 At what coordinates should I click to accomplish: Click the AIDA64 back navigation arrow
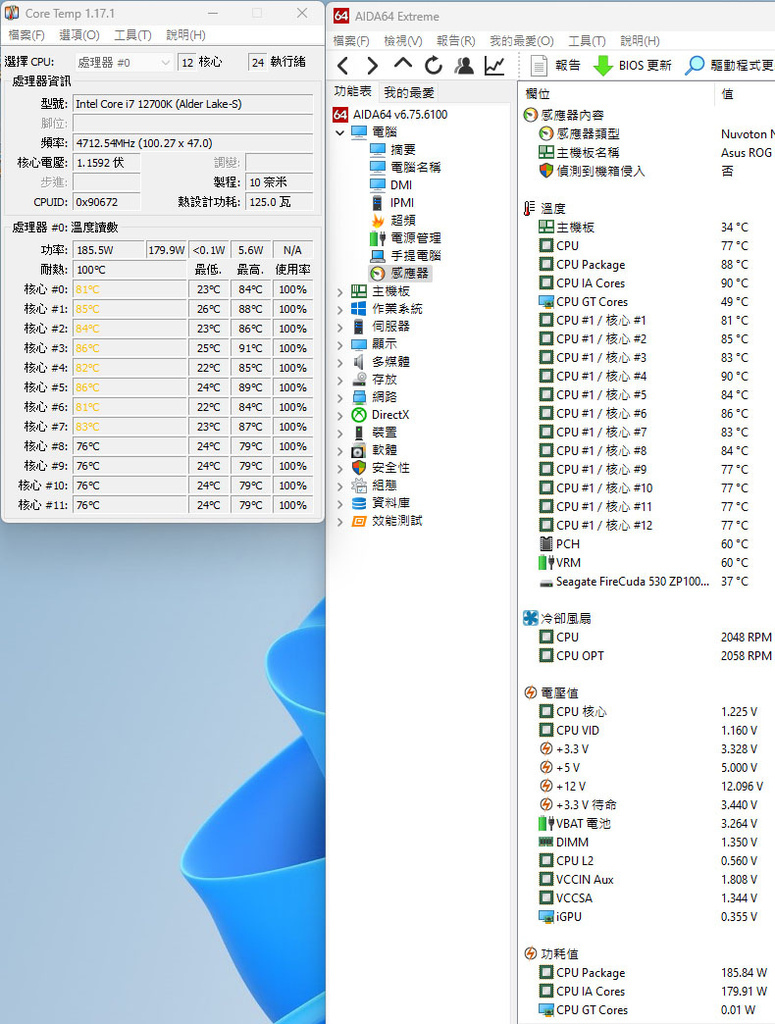(343, 65)
